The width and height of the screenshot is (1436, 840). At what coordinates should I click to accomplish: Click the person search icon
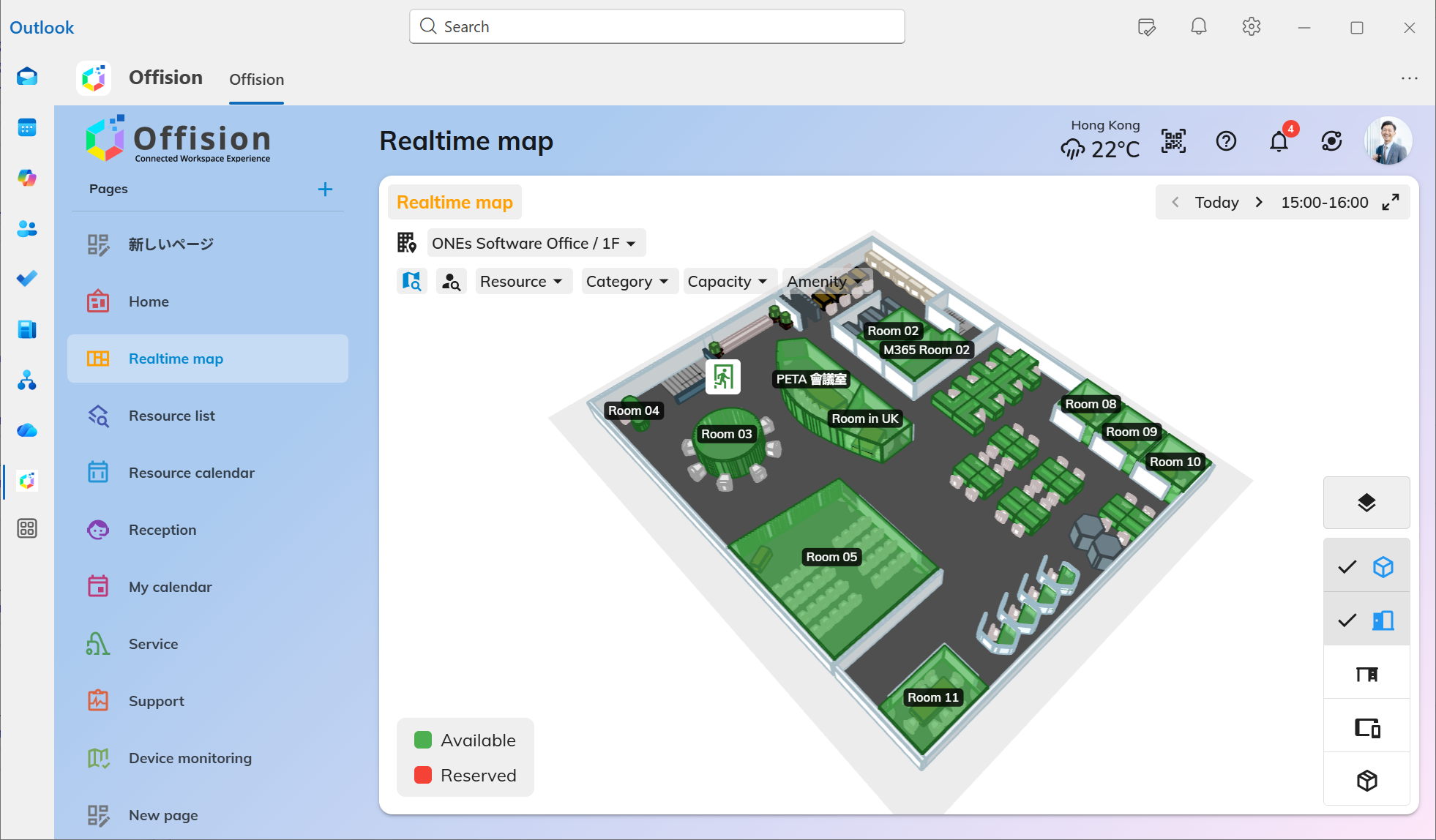click(x=452, y=281)
